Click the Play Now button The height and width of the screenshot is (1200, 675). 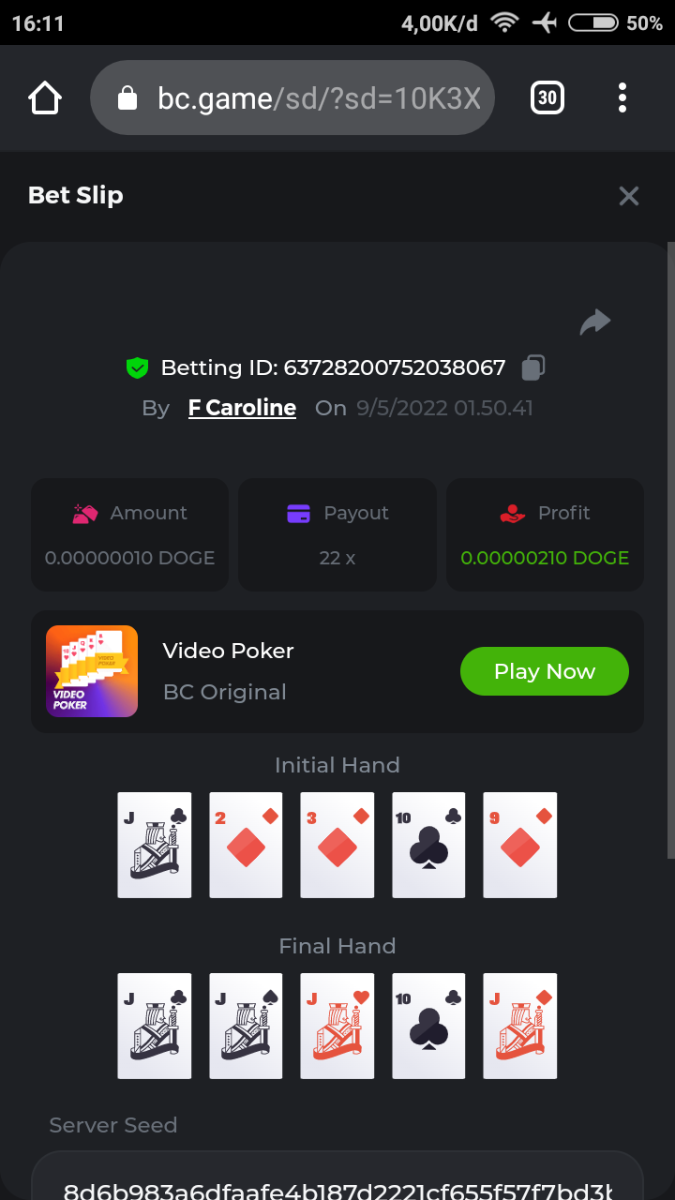(544, 672)
